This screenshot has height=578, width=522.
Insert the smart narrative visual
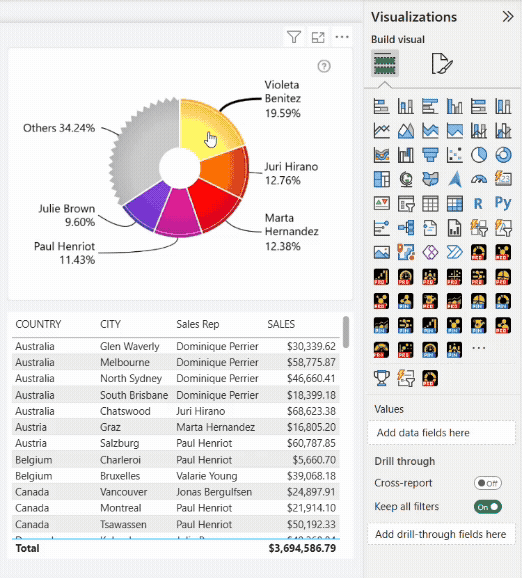pos(430,228)
